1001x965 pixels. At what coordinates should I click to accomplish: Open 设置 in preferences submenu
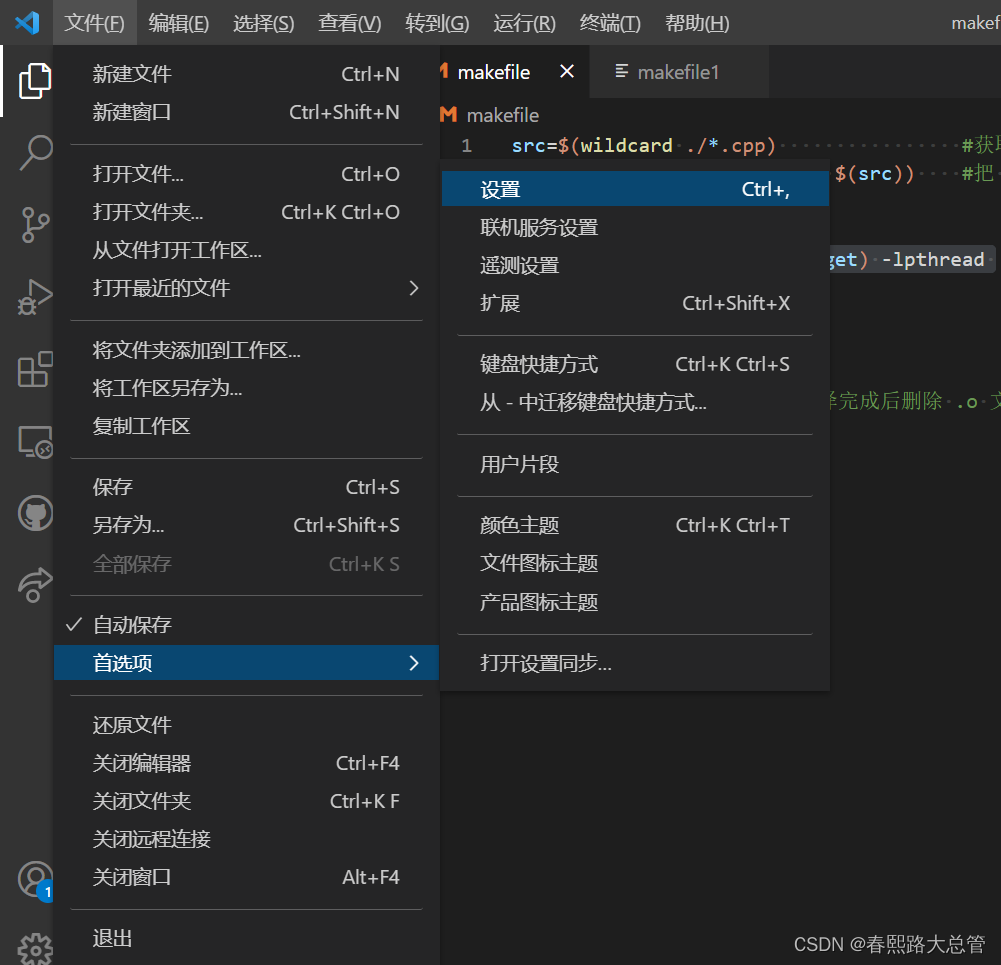click(x=635, y=190)
